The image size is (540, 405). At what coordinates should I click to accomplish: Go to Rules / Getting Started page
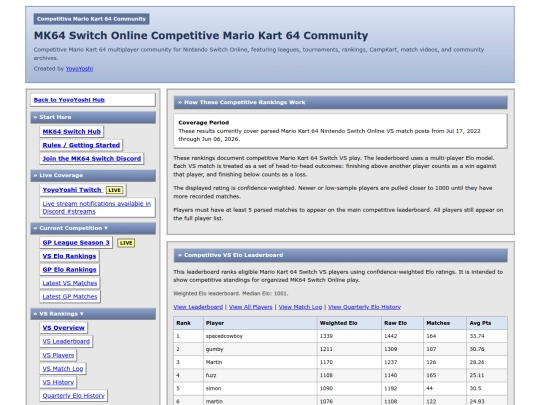pyautogui.click(x=81, y=145)
